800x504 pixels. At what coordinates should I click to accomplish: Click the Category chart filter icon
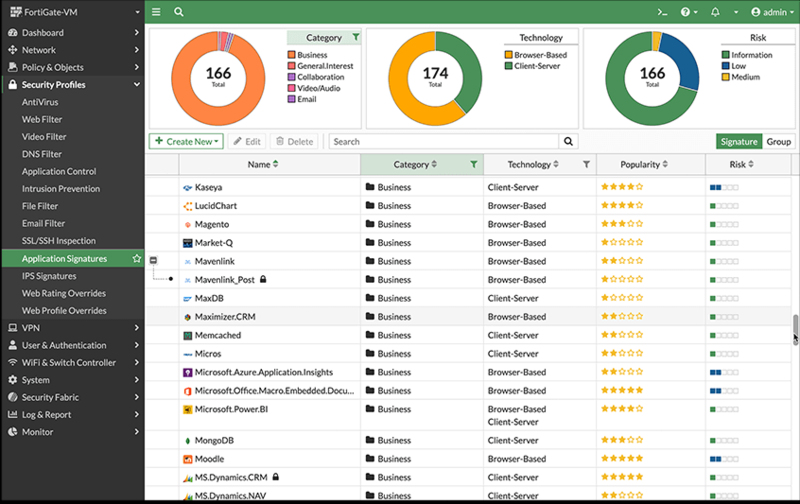[x=356, y=37]
